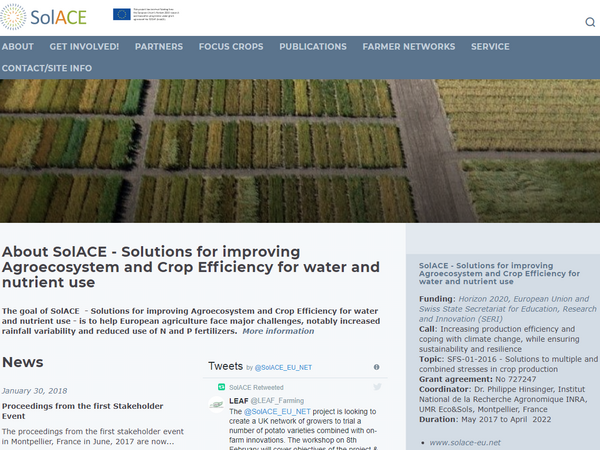600x450 pixels.
Task: Click the About SolACE main heading
Action: (x=191, y=267)
